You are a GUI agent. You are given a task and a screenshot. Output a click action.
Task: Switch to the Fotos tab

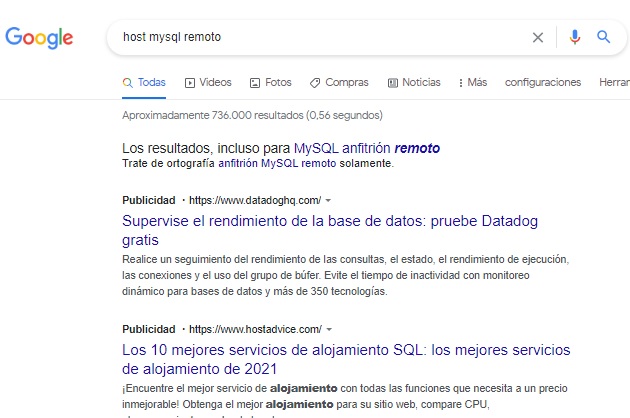(x=271, y=82)
